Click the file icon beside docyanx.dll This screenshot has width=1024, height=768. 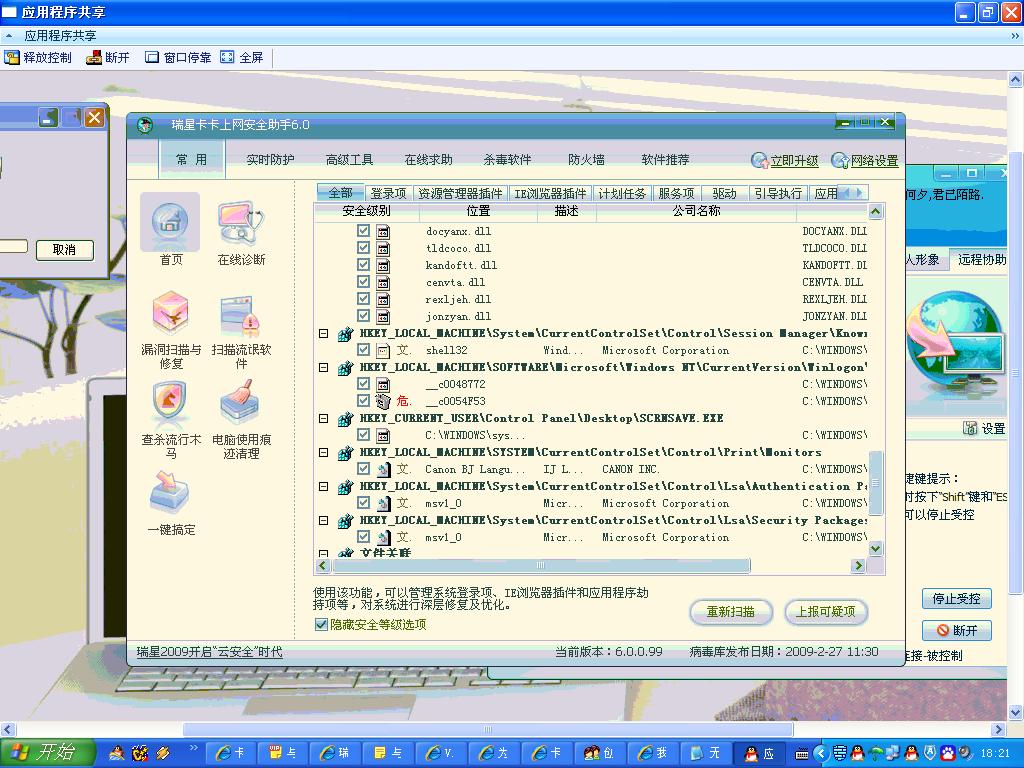click(x=383, y=231)
